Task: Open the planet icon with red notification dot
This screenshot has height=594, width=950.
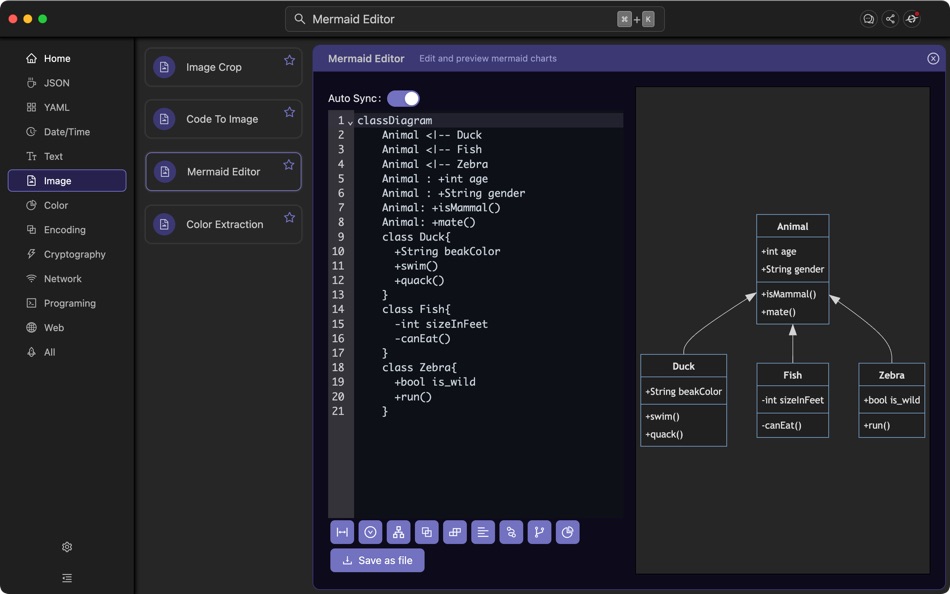Action: pyautogui.click(x=912, y=19)
